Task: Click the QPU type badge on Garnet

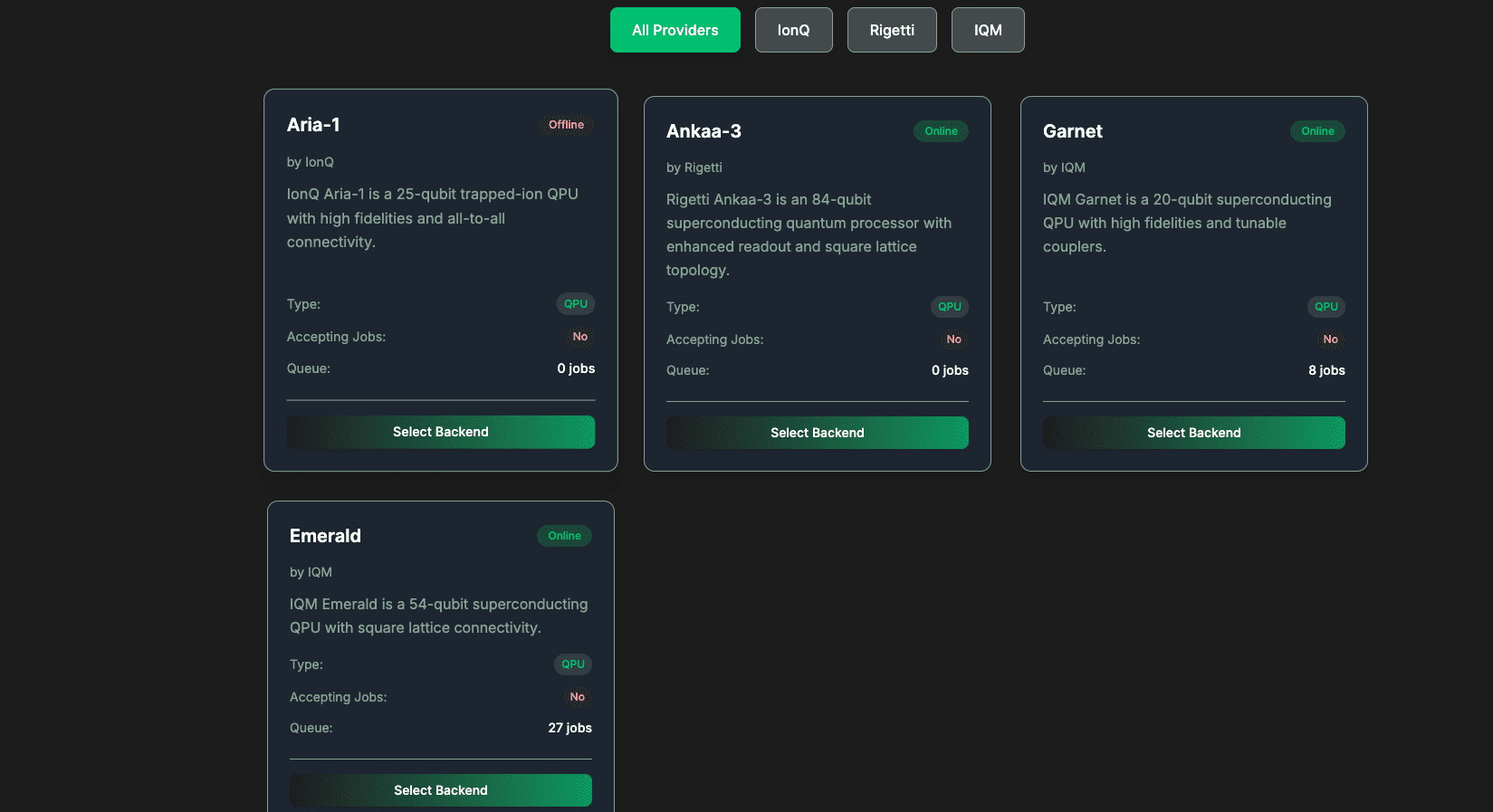Action: pos(1326,307)
